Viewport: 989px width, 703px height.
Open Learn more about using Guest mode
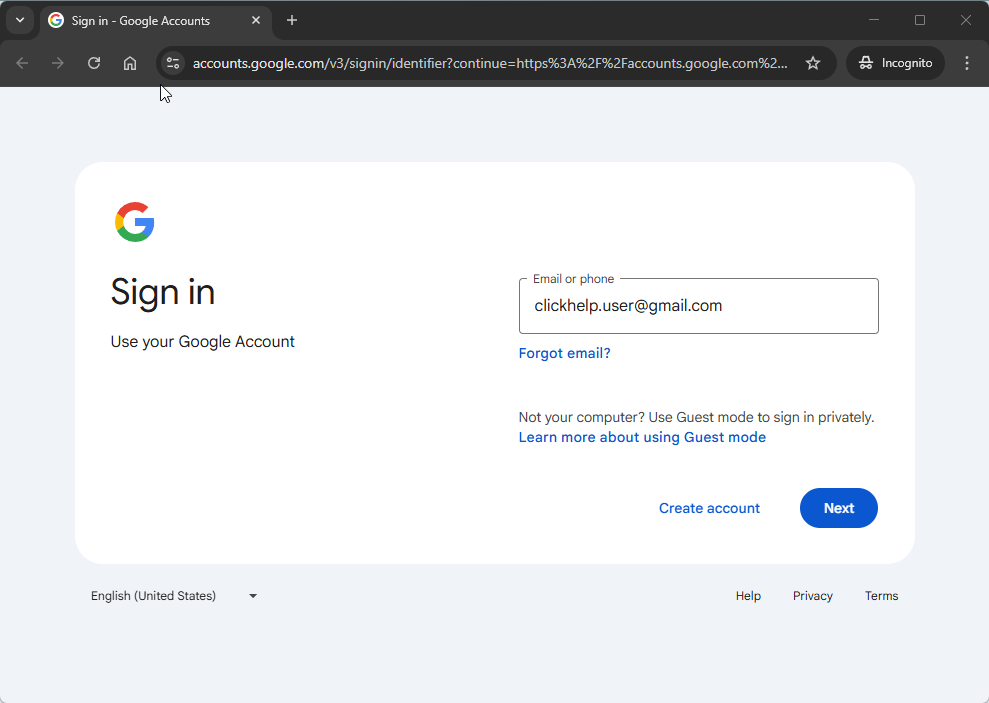click(642, 437)
